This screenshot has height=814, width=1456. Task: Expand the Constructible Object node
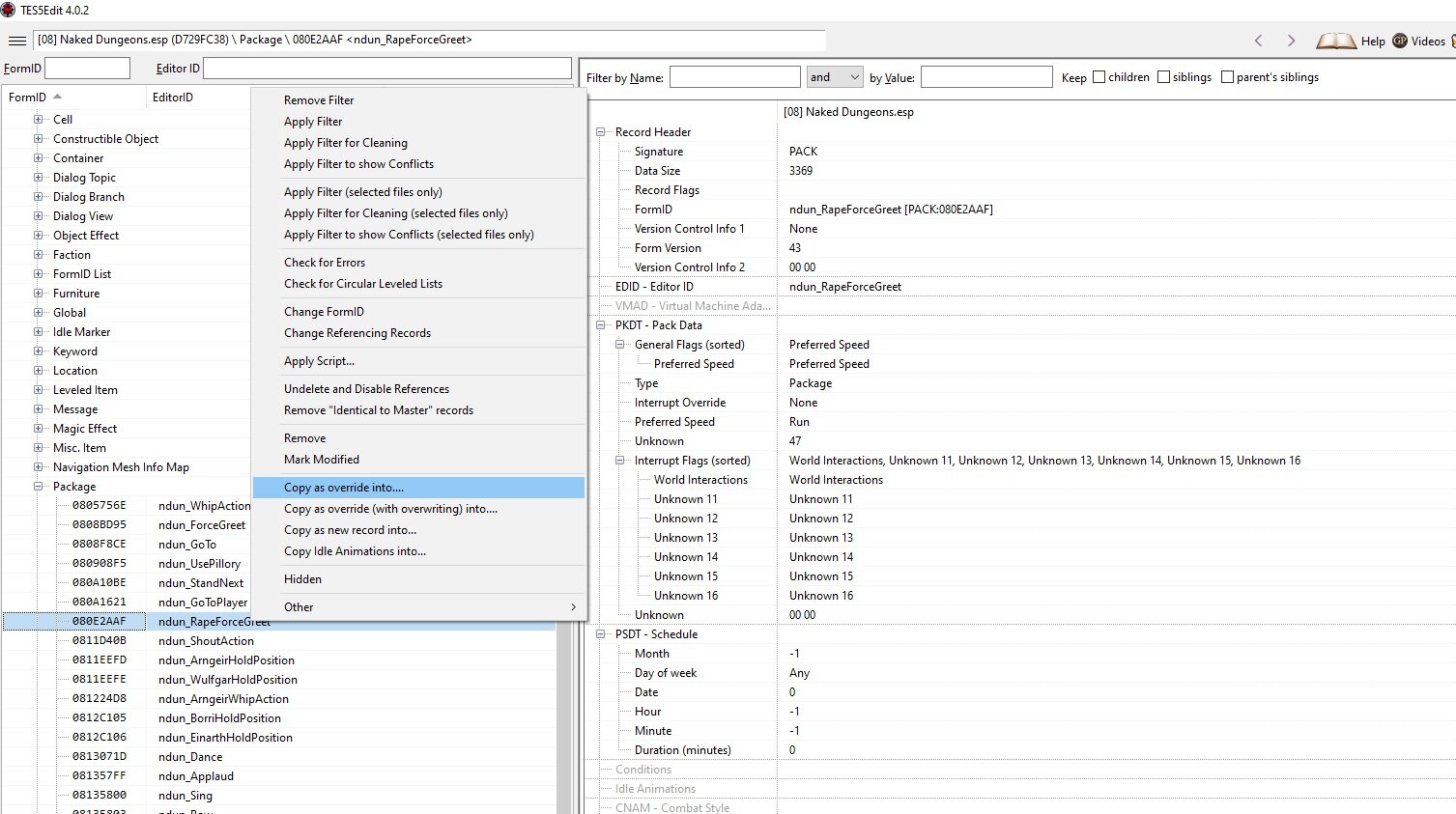coord(39,139)
